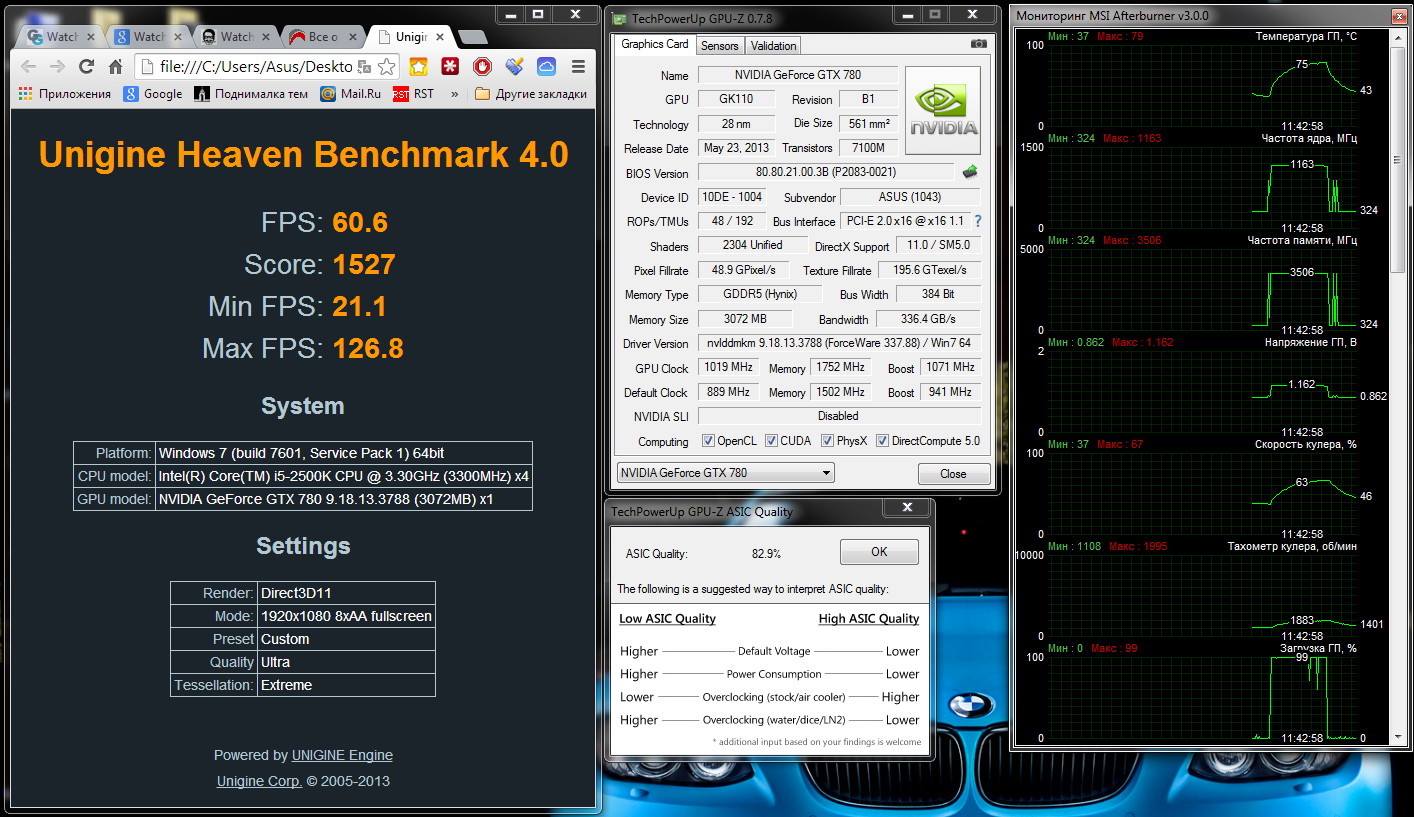Open the RST bookmark
1414x817 pixels.
click(x=414, y=94)
